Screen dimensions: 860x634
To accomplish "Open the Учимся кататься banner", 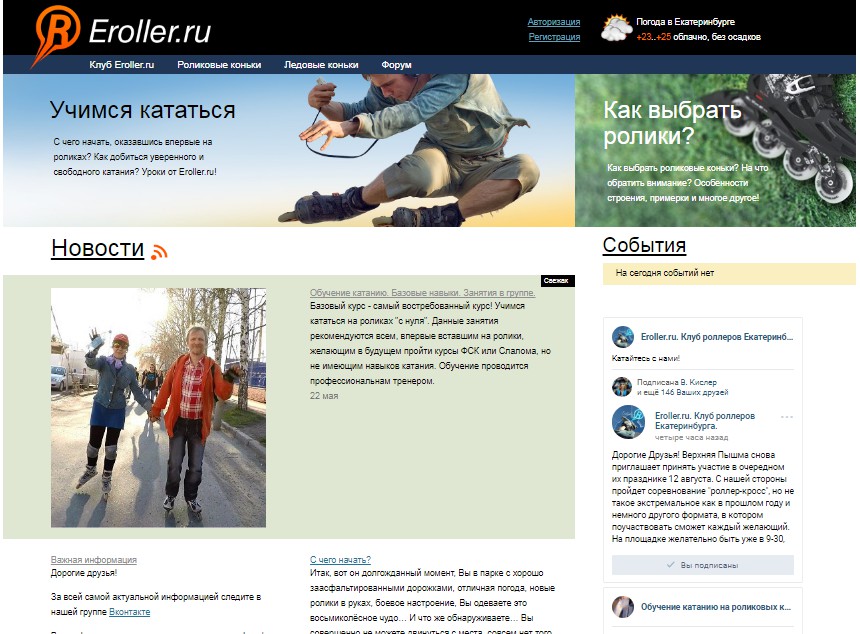I will coord(289,150).
